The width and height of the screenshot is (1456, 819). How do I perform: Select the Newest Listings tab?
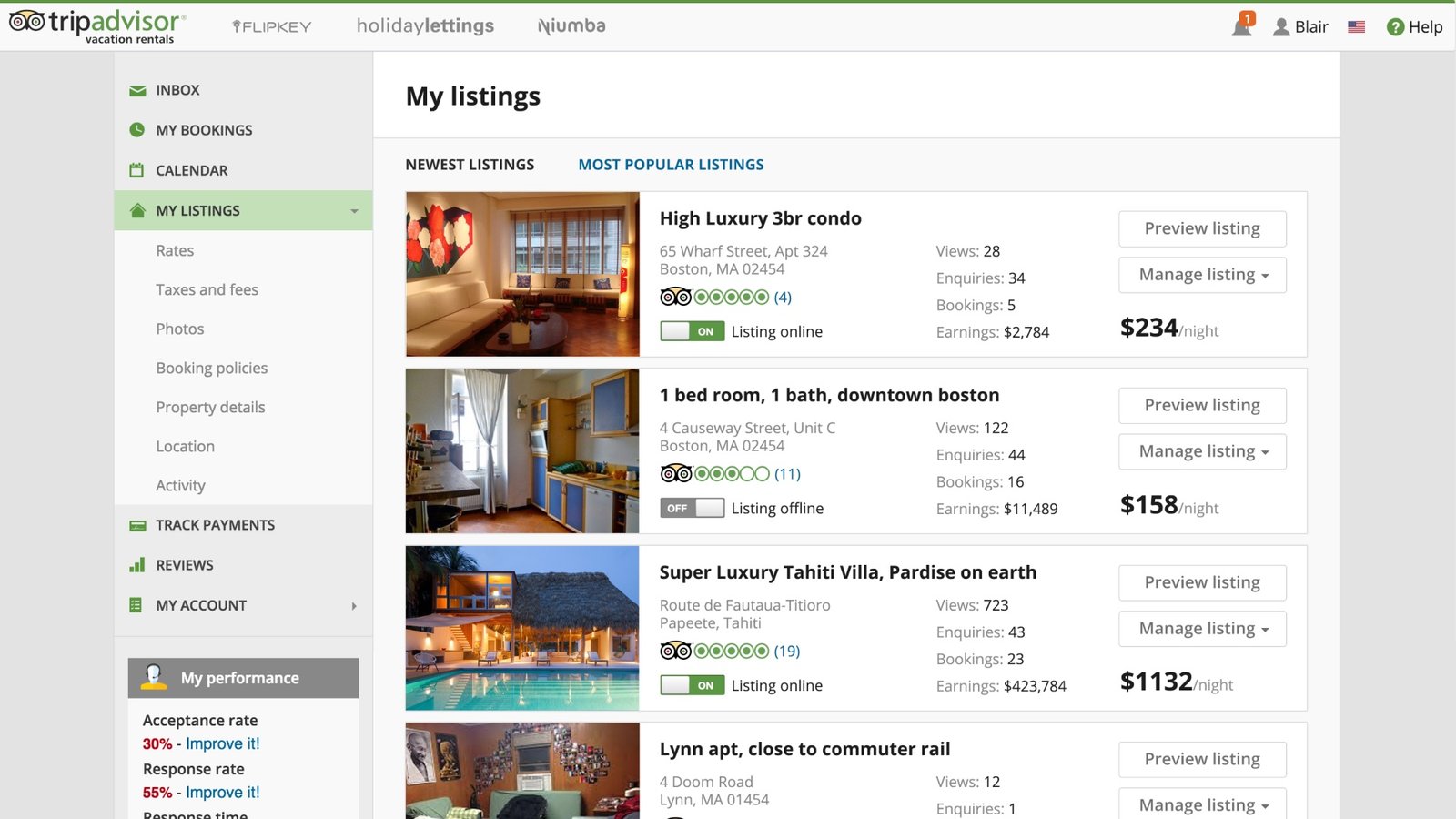(x=470, y=165)
